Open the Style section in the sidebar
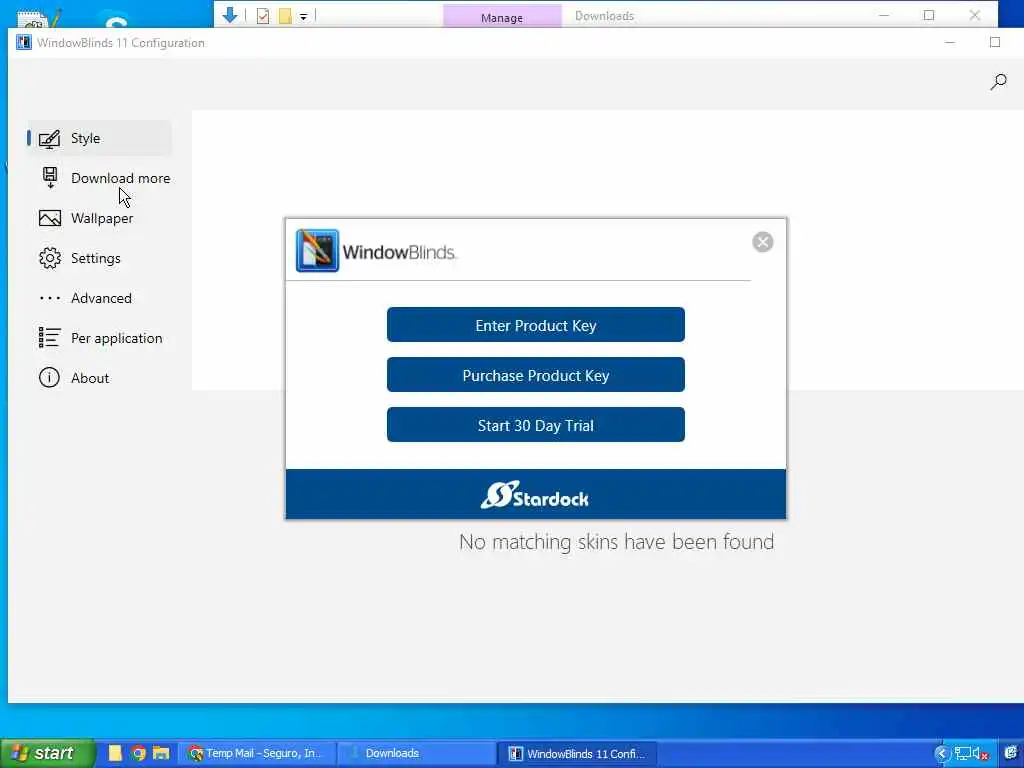This screenshot has width=1024, height=768. (99, 138)
